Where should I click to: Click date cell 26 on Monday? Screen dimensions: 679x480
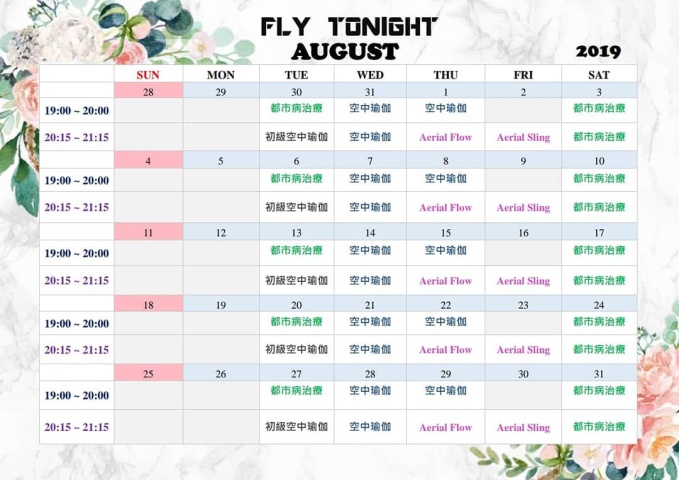click(221, 373)
